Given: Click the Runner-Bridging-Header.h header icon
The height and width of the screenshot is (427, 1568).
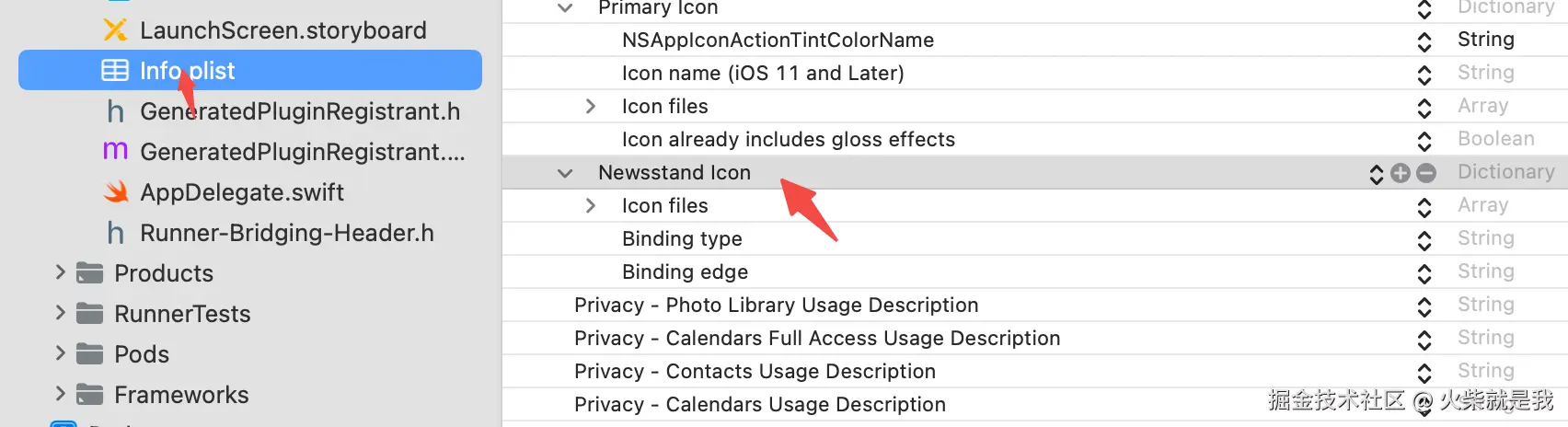Looking at the screenshot, I should [115, 233].
